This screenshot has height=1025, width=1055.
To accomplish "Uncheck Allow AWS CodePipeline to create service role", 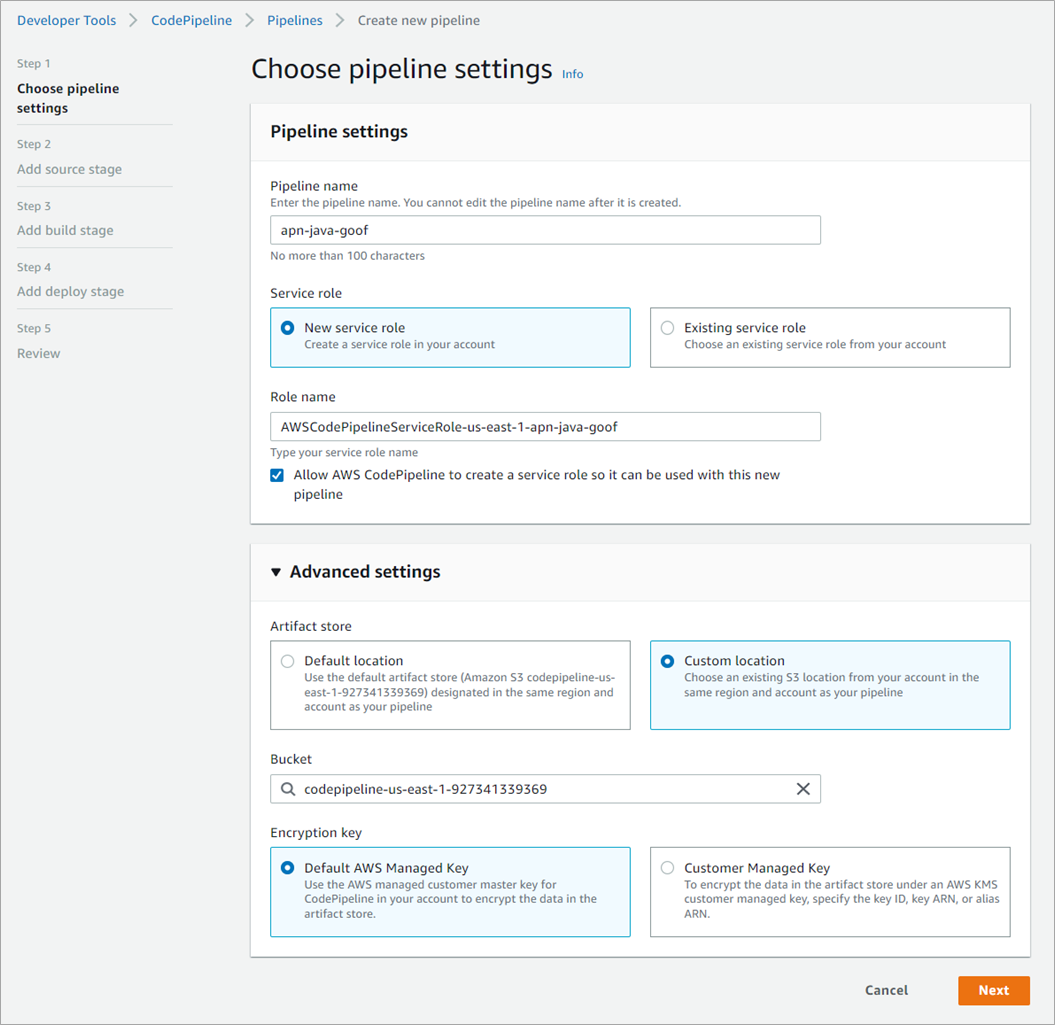I will [x=277, y=475].
